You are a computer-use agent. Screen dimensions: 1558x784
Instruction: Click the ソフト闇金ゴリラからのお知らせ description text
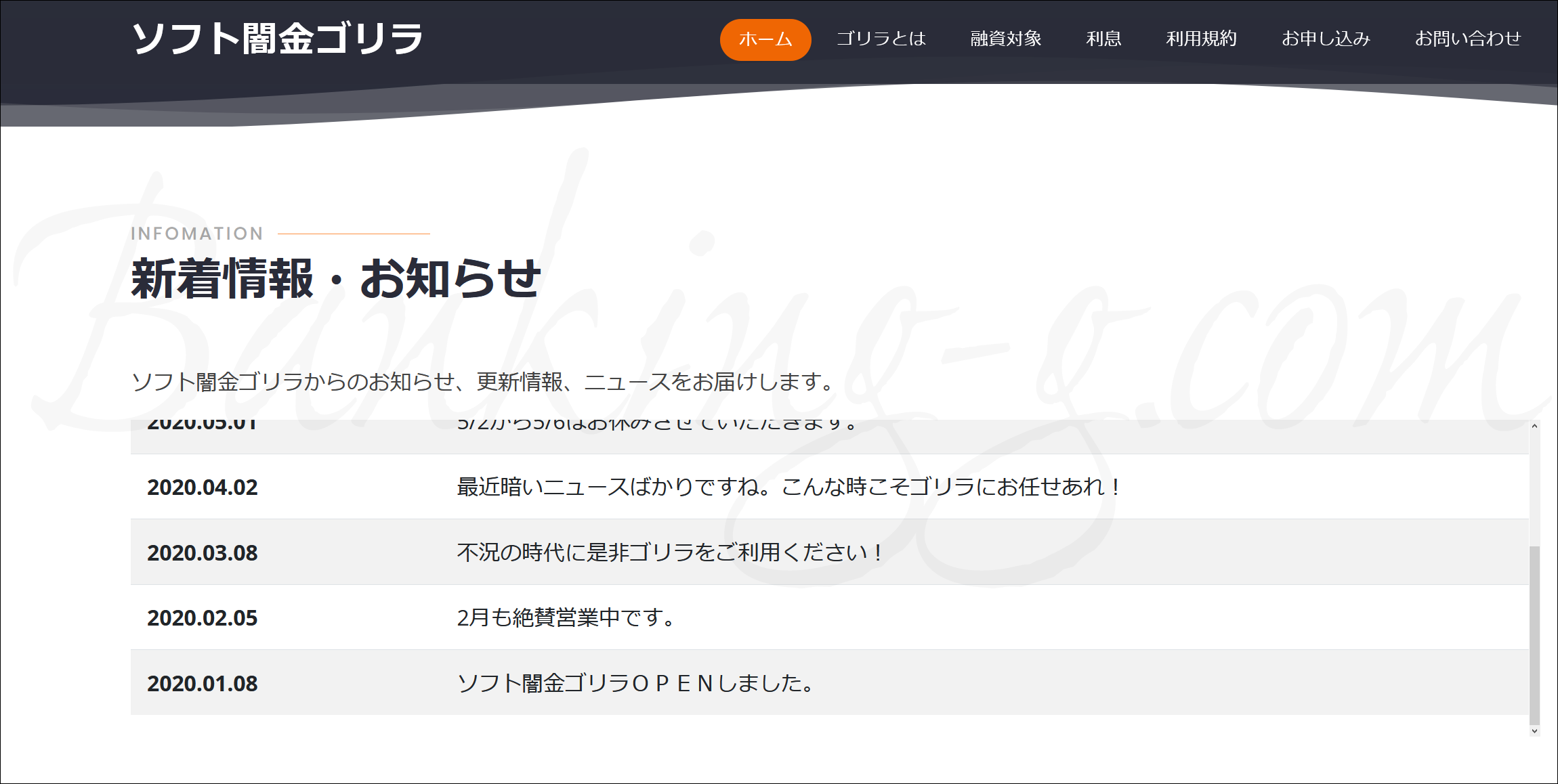tap(484, 382)
